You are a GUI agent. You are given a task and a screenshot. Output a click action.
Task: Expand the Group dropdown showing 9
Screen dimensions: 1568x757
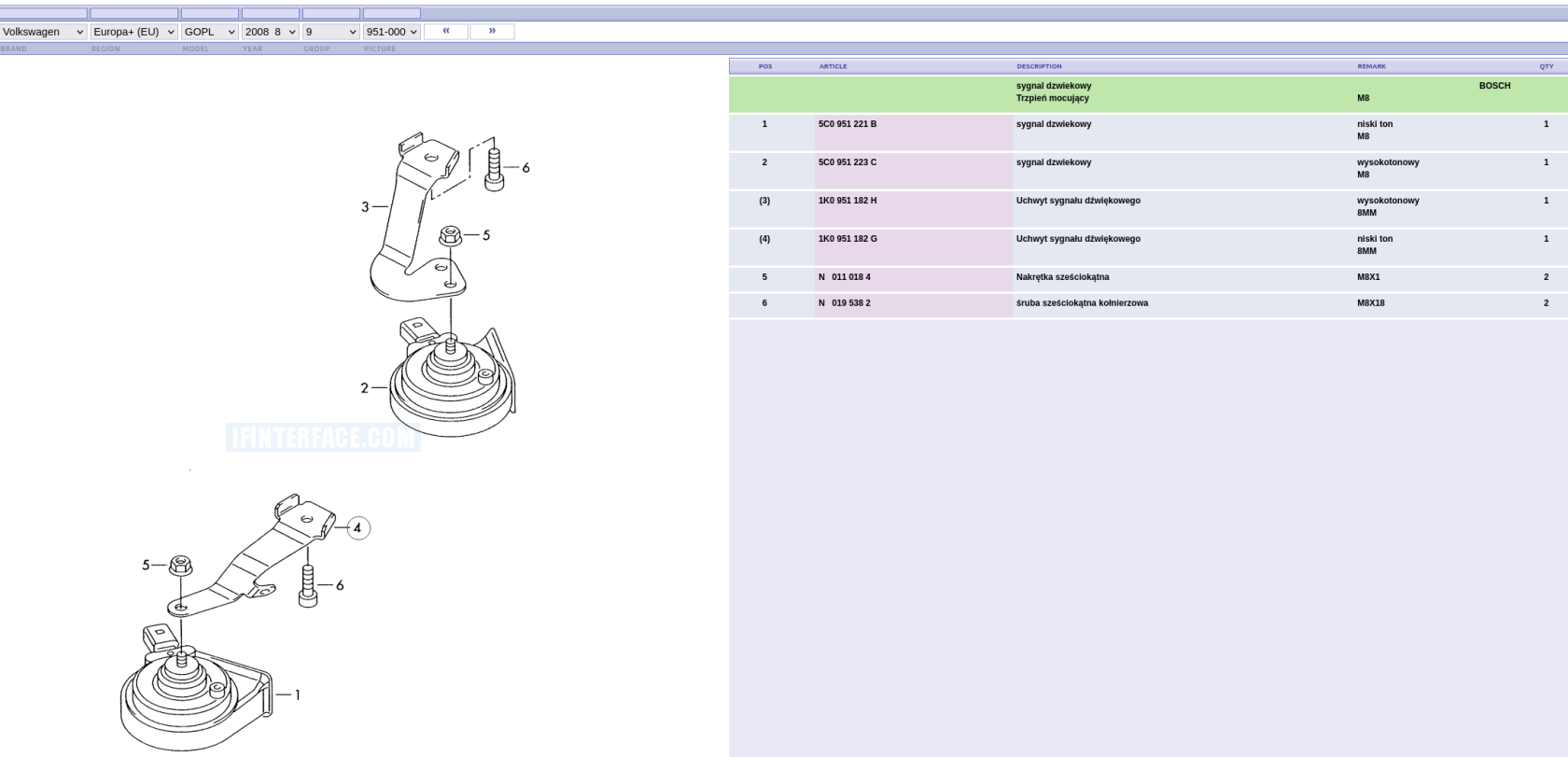[330, 32]
